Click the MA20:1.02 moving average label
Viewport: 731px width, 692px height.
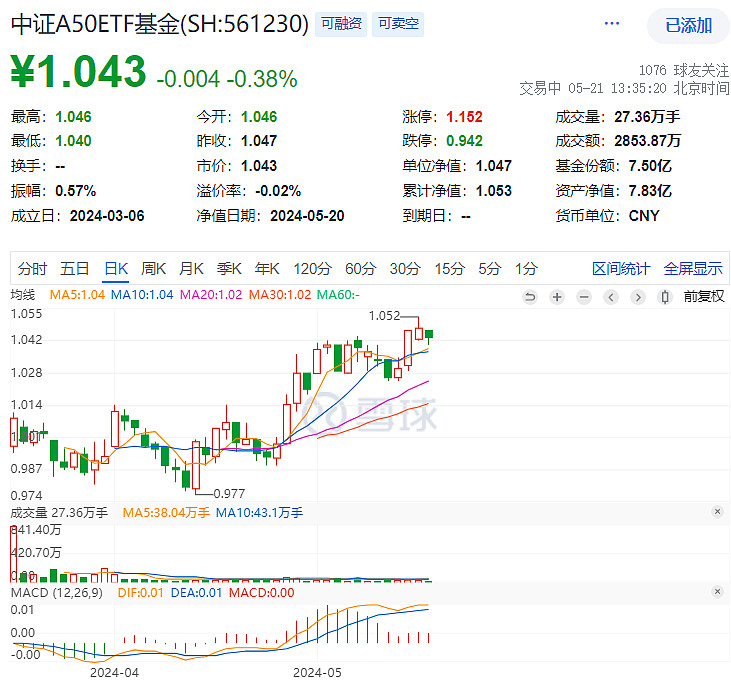(x=211, y=295)
